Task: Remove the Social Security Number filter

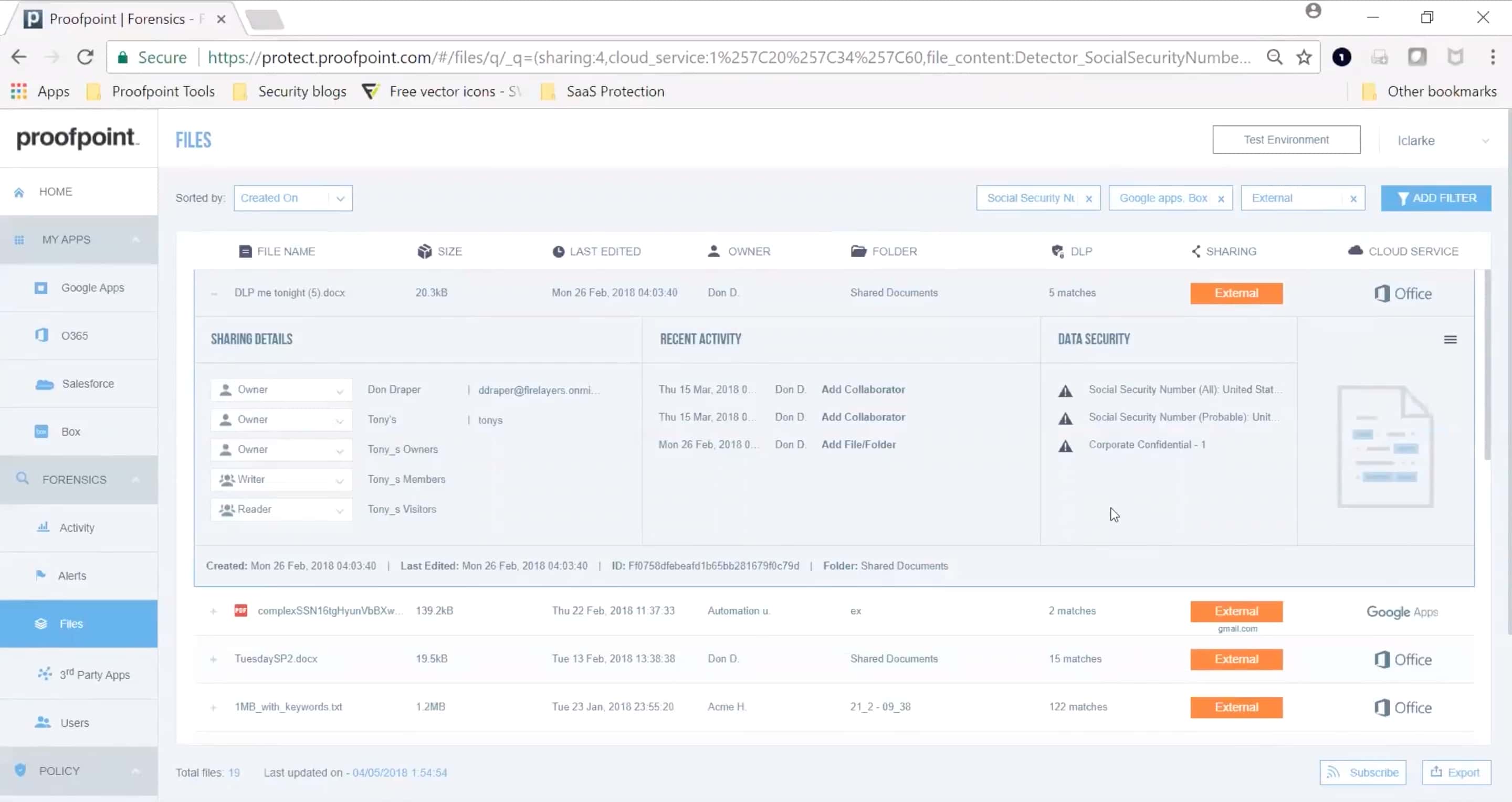Action: (x=1089, y=199)
